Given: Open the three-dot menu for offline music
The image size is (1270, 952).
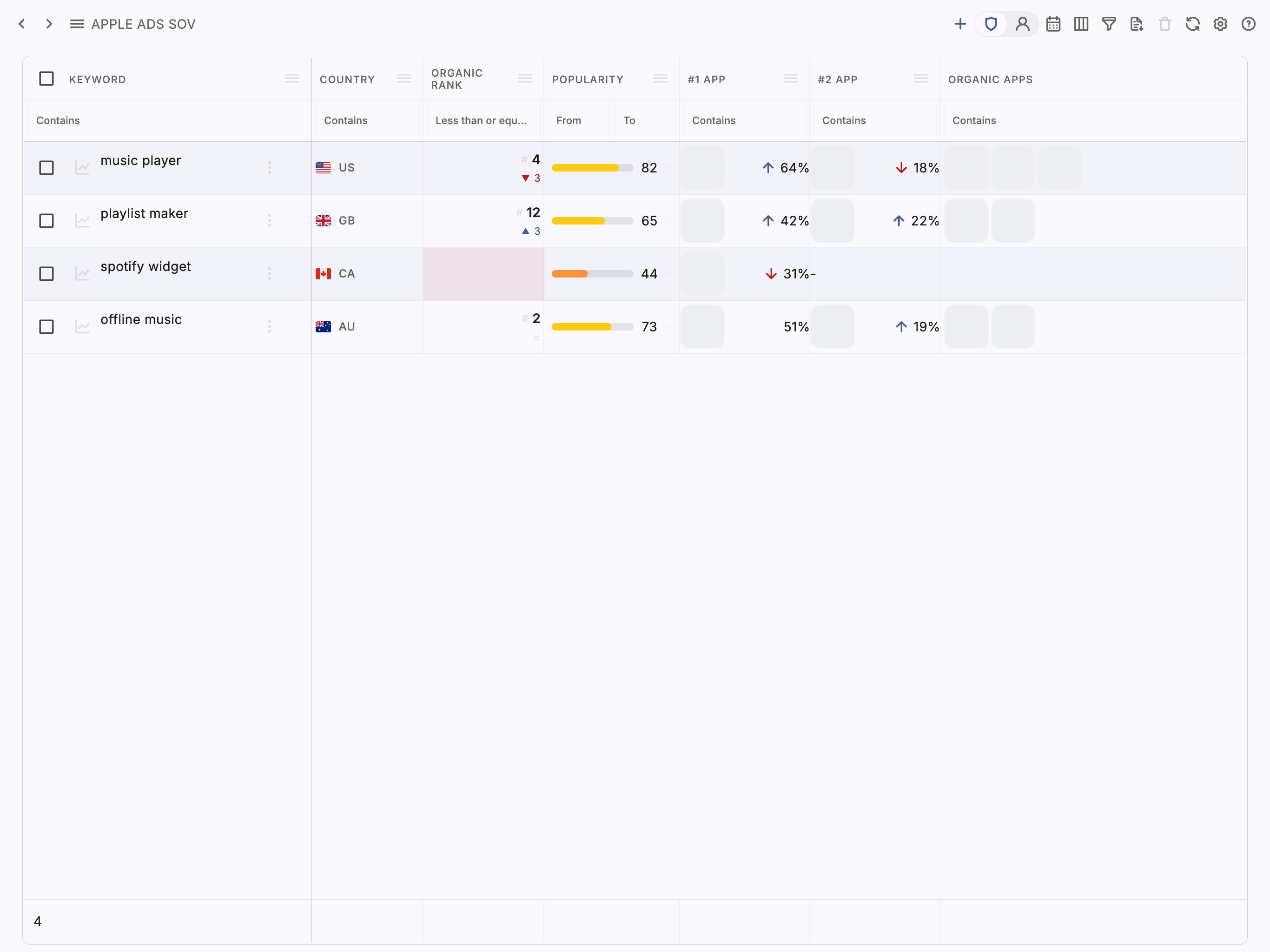Looking at the screenshot, I should point(269,327).
